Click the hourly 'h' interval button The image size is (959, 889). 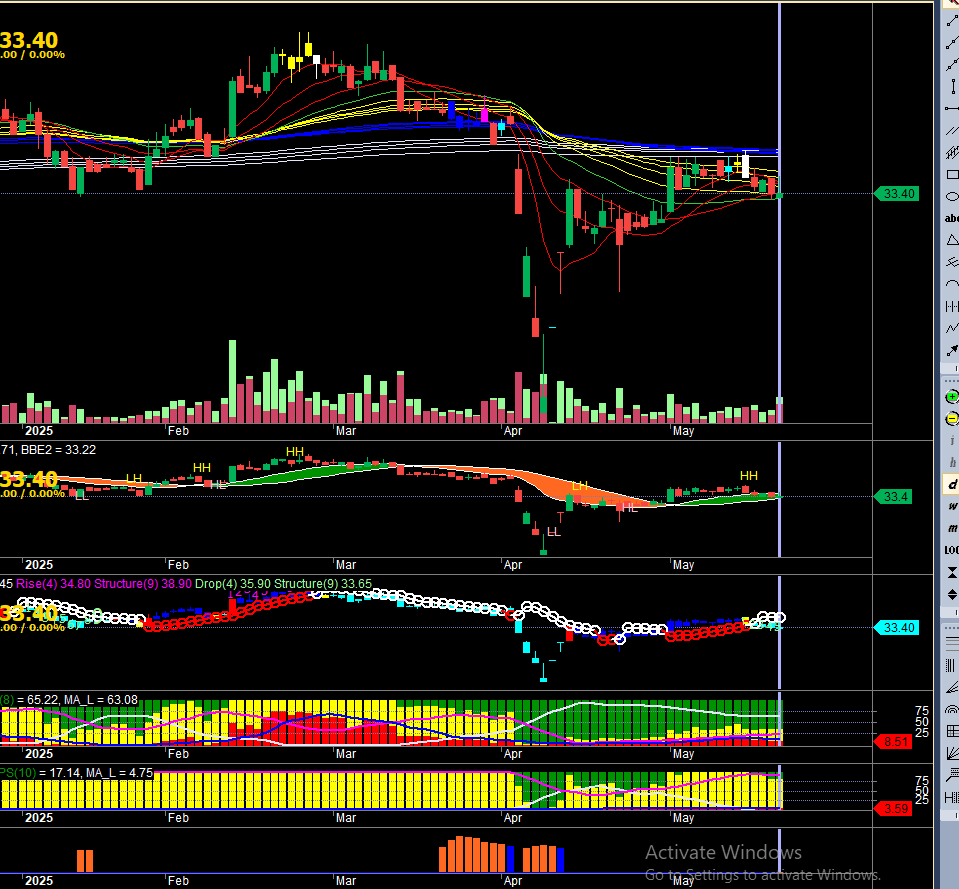tap(952, 462)
